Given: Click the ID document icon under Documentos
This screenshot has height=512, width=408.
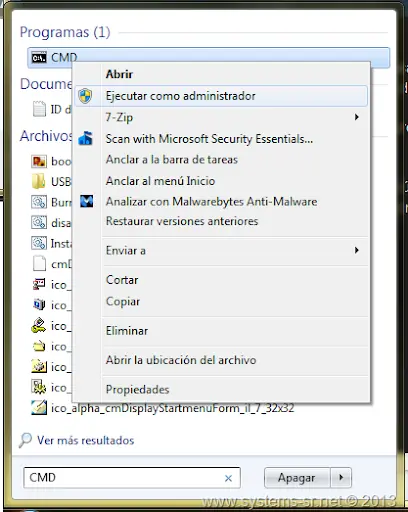Looking at the screenshot, I should [x=39, y=109].
